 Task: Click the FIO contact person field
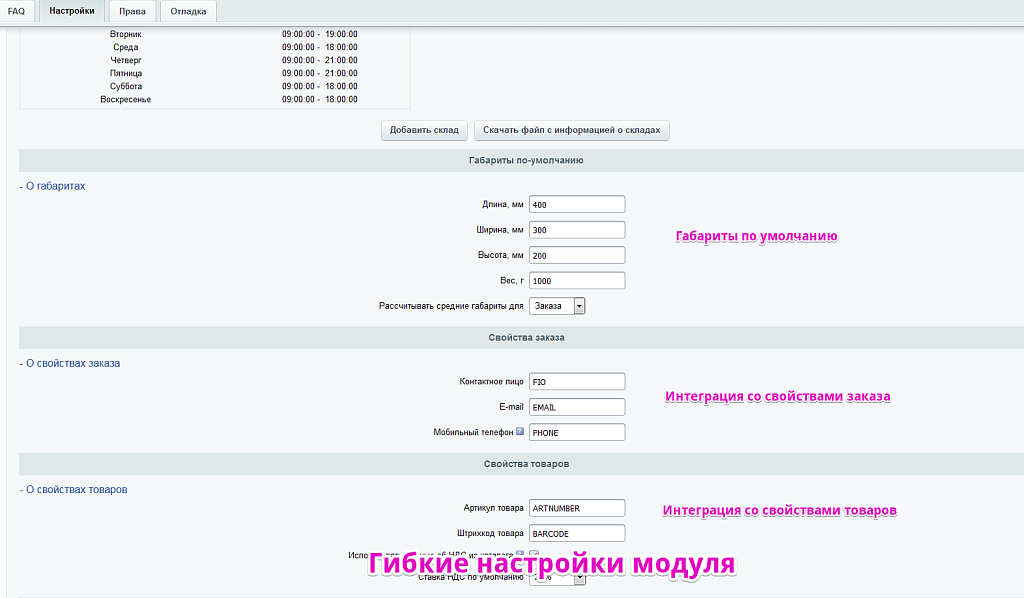point(576,381)
